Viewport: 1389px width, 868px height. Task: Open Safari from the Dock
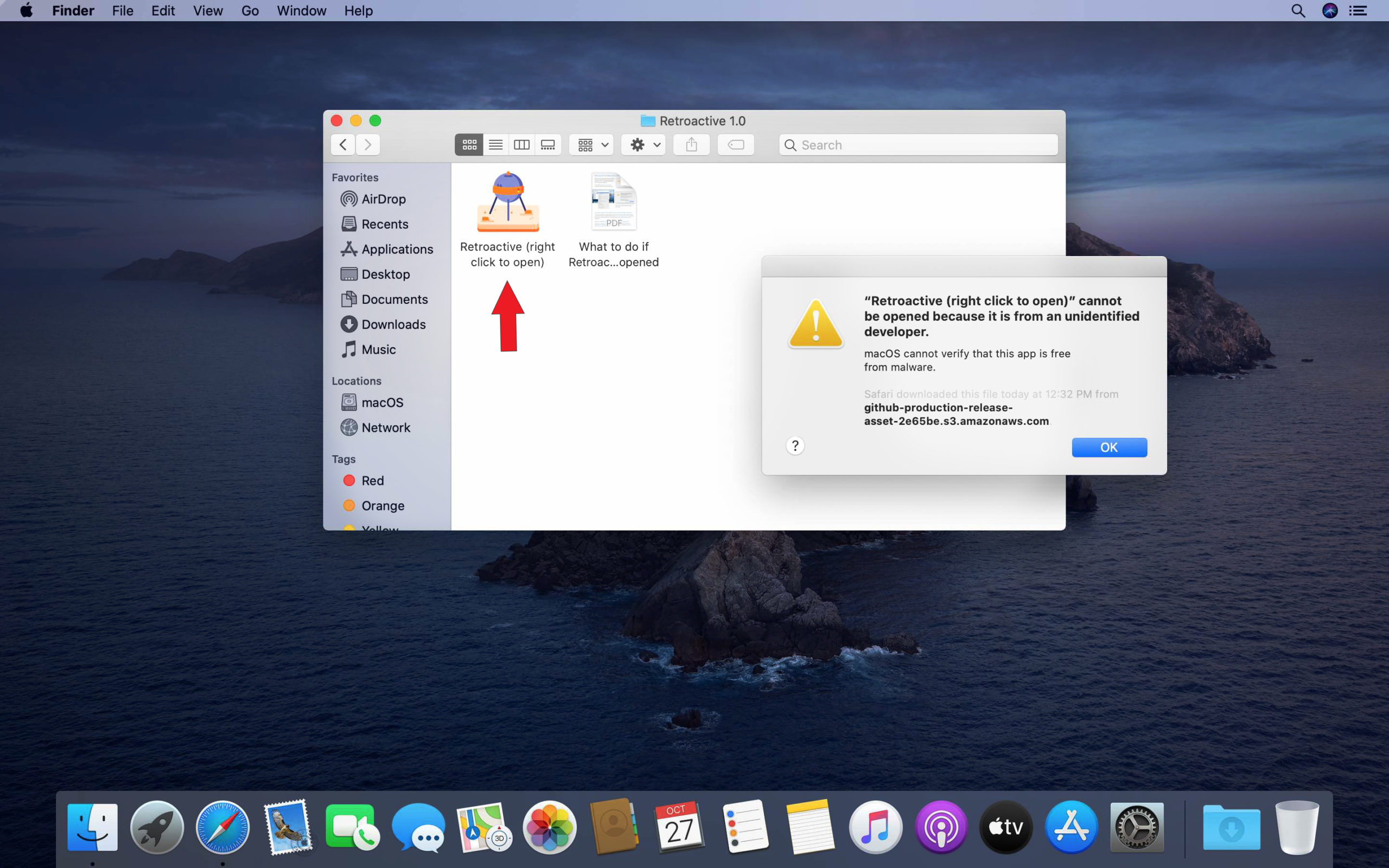click(222, 827)
